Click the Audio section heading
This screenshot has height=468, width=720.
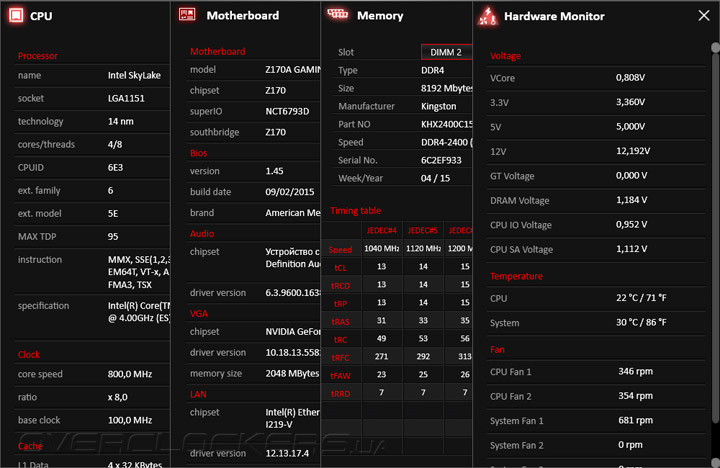202,234
